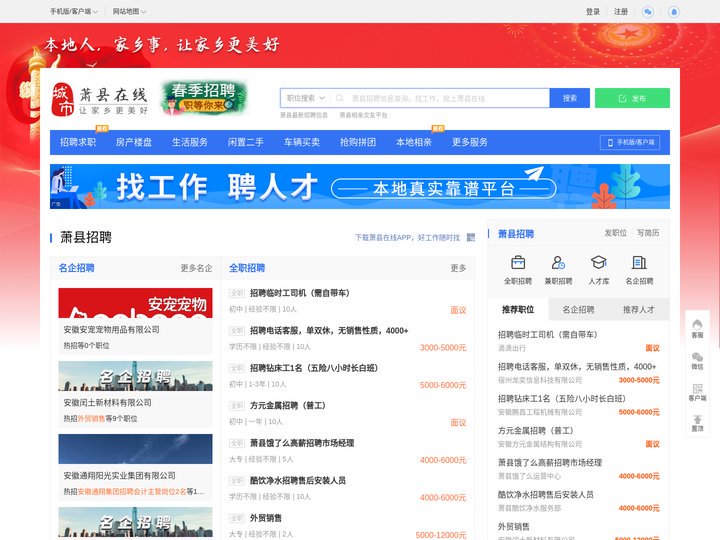Click 登录 link
720x540 pixels.
click(x=593, y=11)
